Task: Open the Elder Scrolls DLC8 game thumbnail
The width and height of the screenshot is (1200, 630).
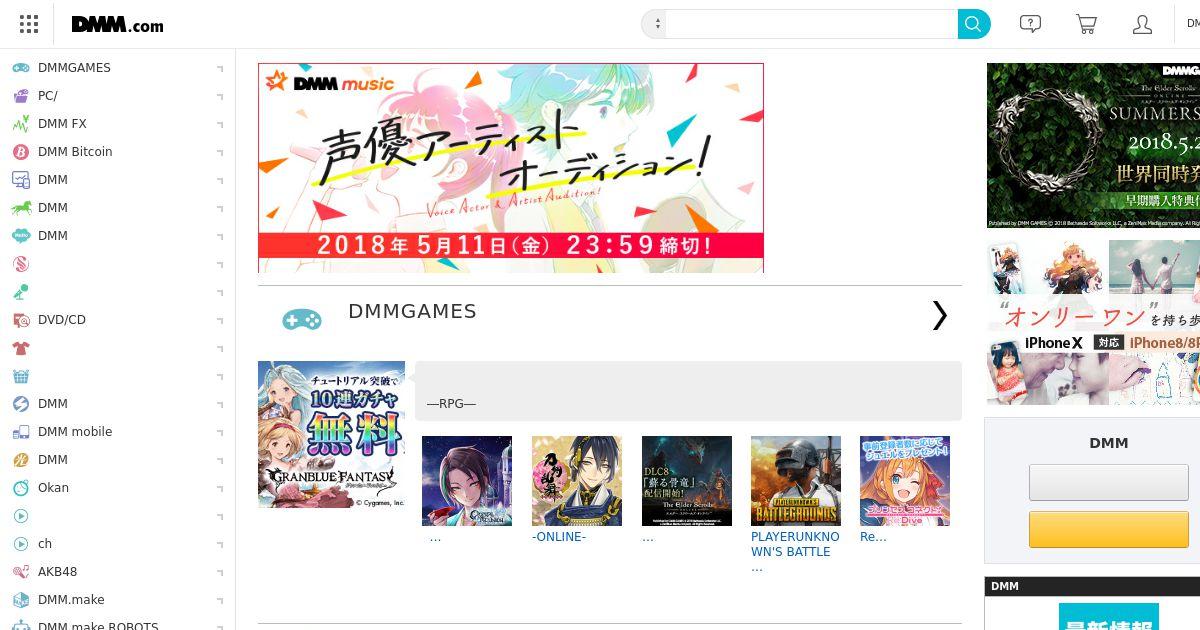Action: [687, 481]
